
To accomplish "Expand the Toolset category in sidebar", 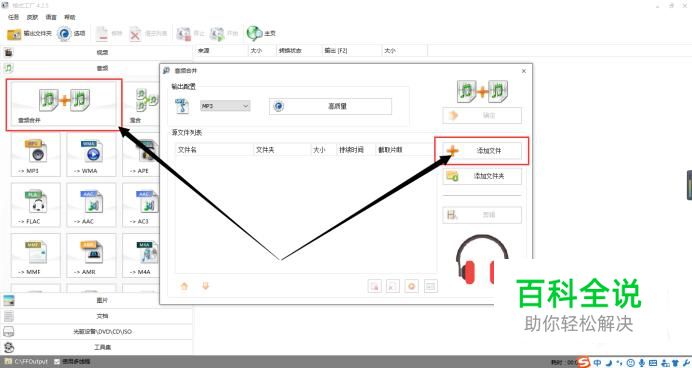I will click(x=97, y=347).
